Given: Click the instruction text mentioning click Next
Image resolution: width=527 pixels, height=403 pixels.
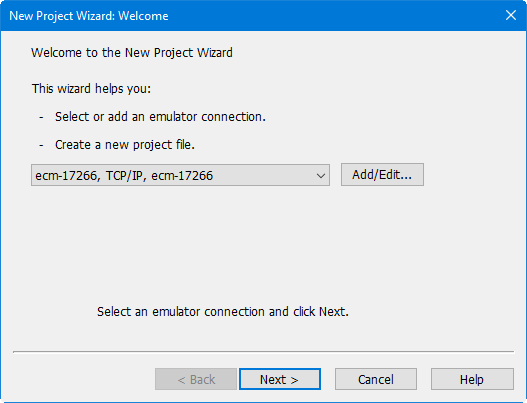Looking at the screenshot, I should 223,312.
